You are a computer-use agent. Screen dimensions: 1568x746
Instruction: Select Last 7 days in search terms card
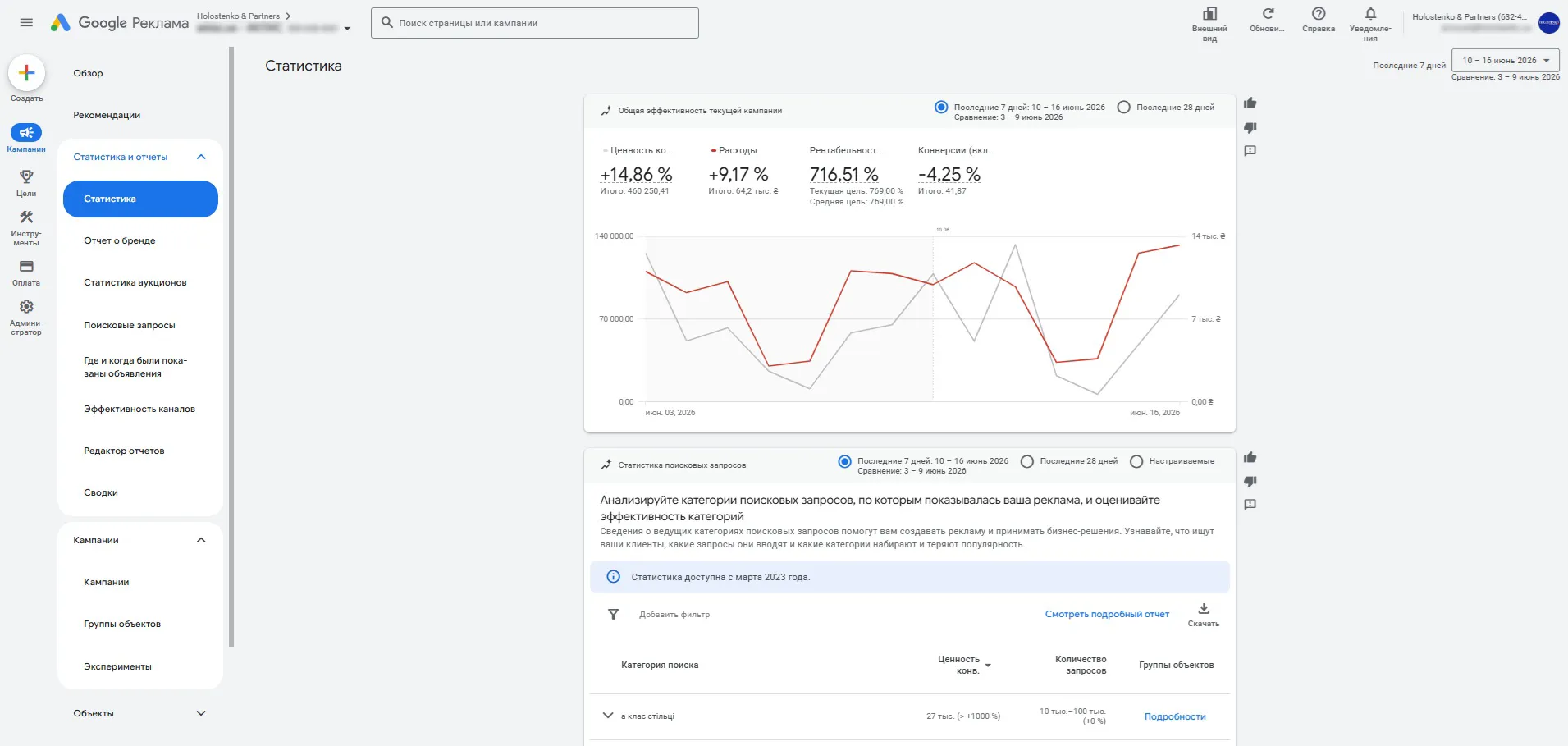[x=844, y=461]
